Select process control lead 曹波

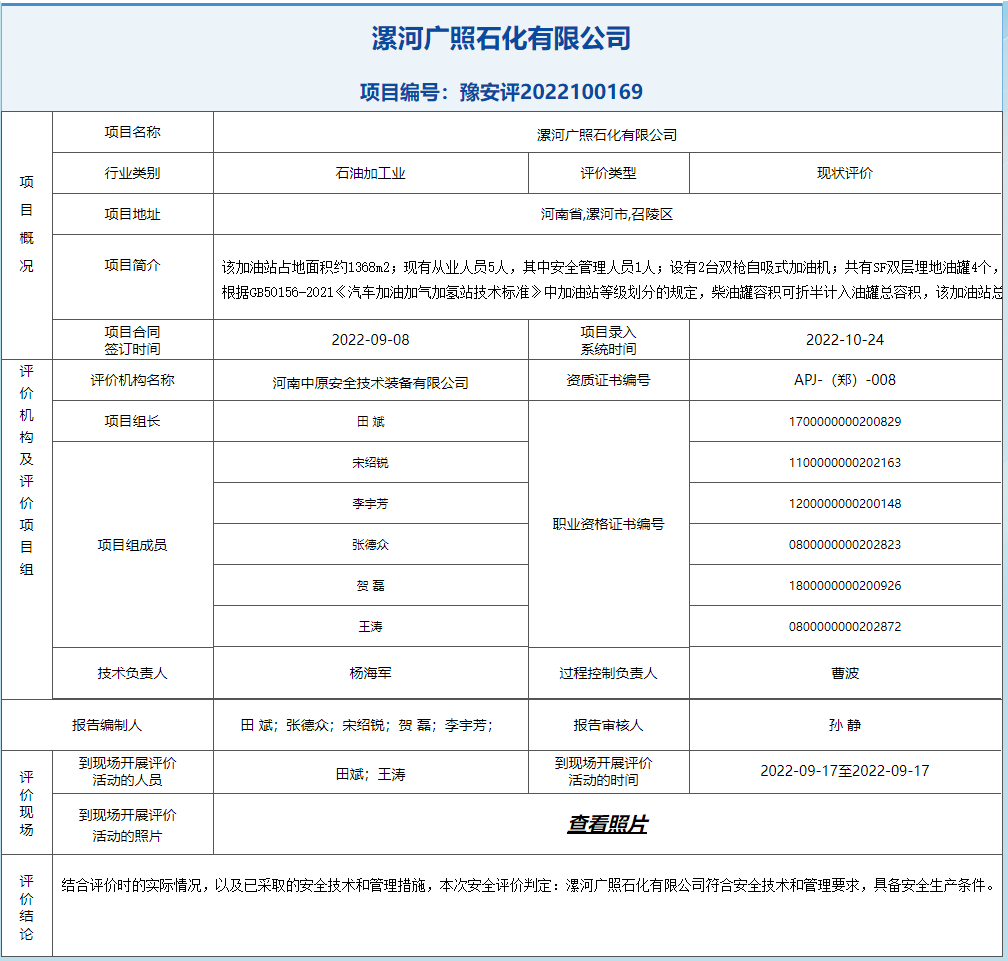(845, 673)
